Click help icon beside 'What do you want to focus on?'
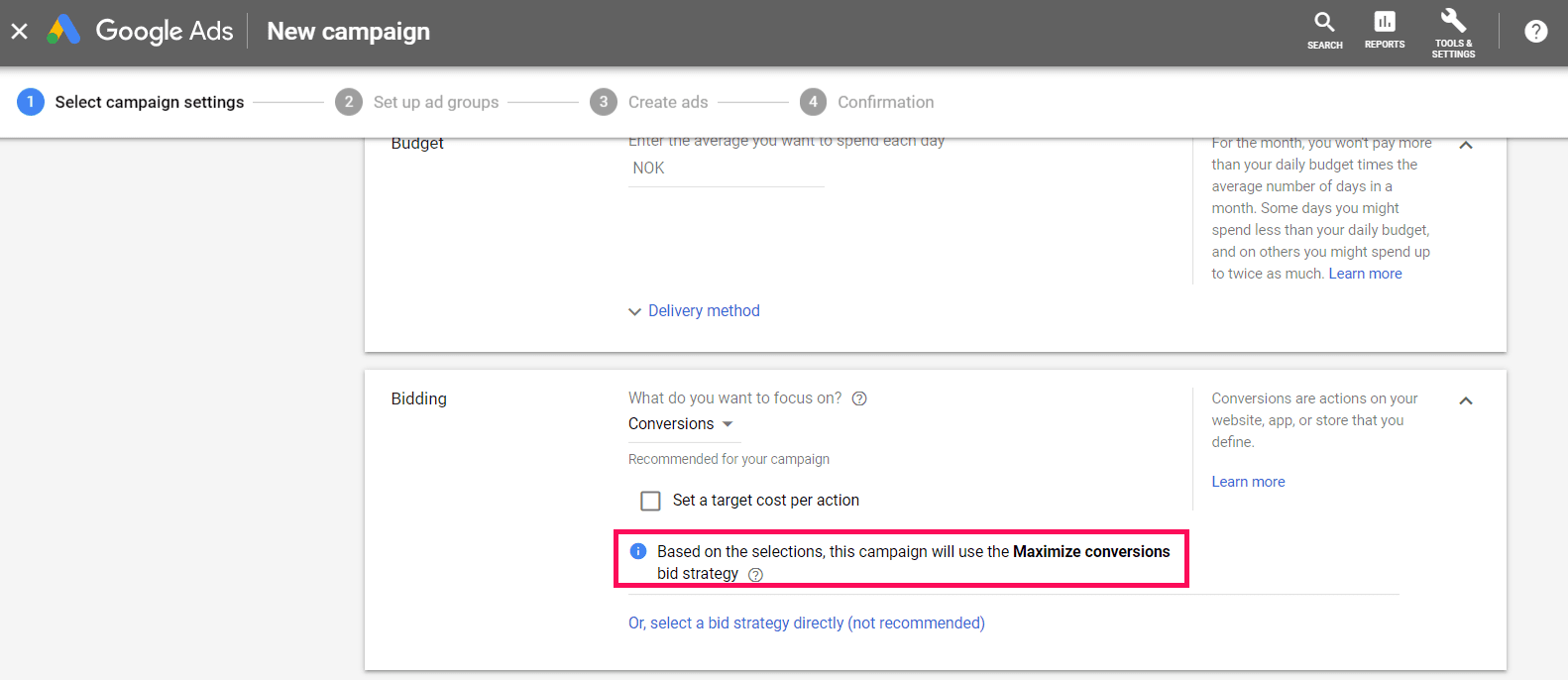1568x680 pixels. [859, 398]
